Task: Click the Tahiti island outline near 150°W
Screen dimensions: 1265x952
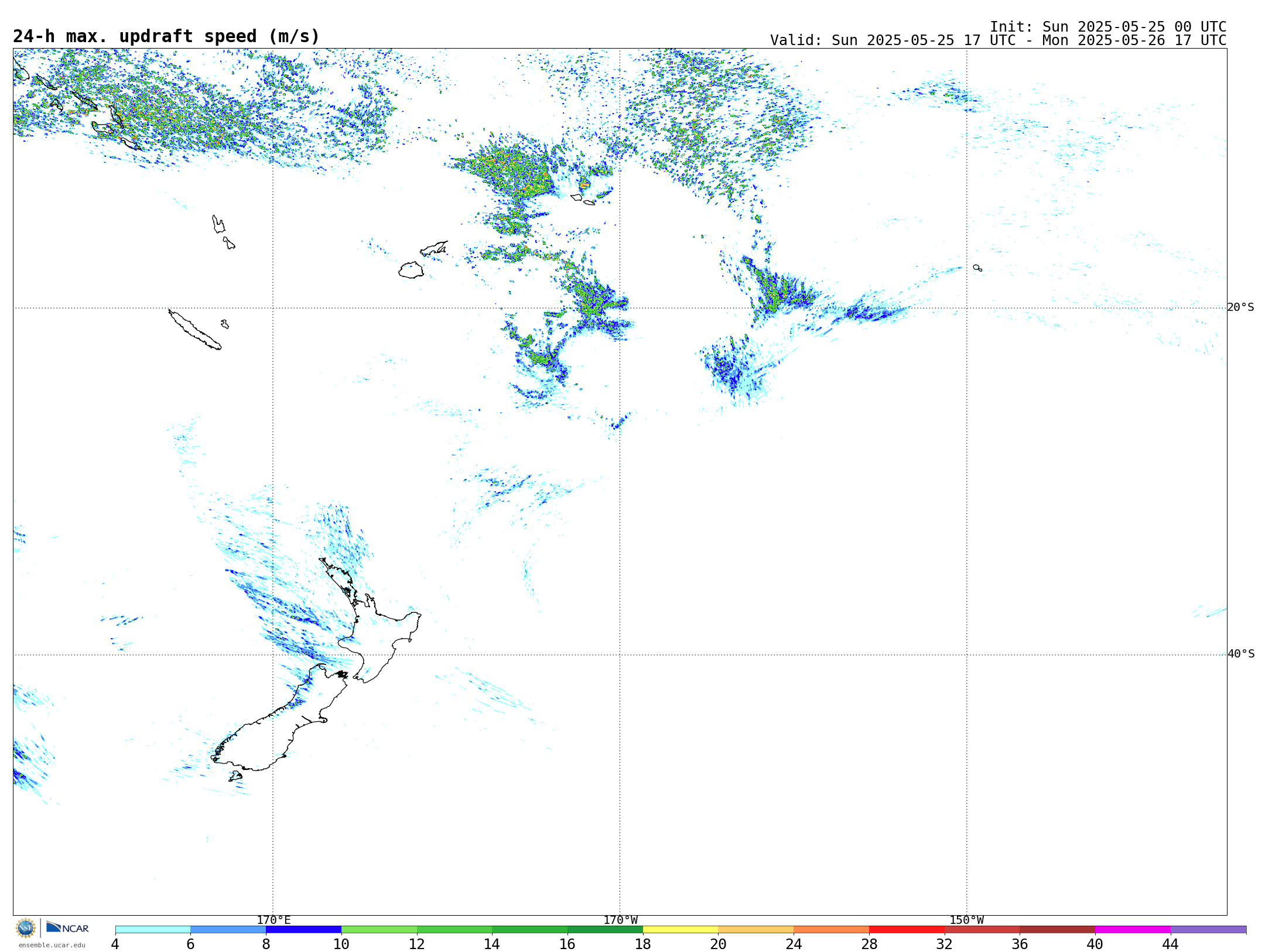Action: click(977, 268)
